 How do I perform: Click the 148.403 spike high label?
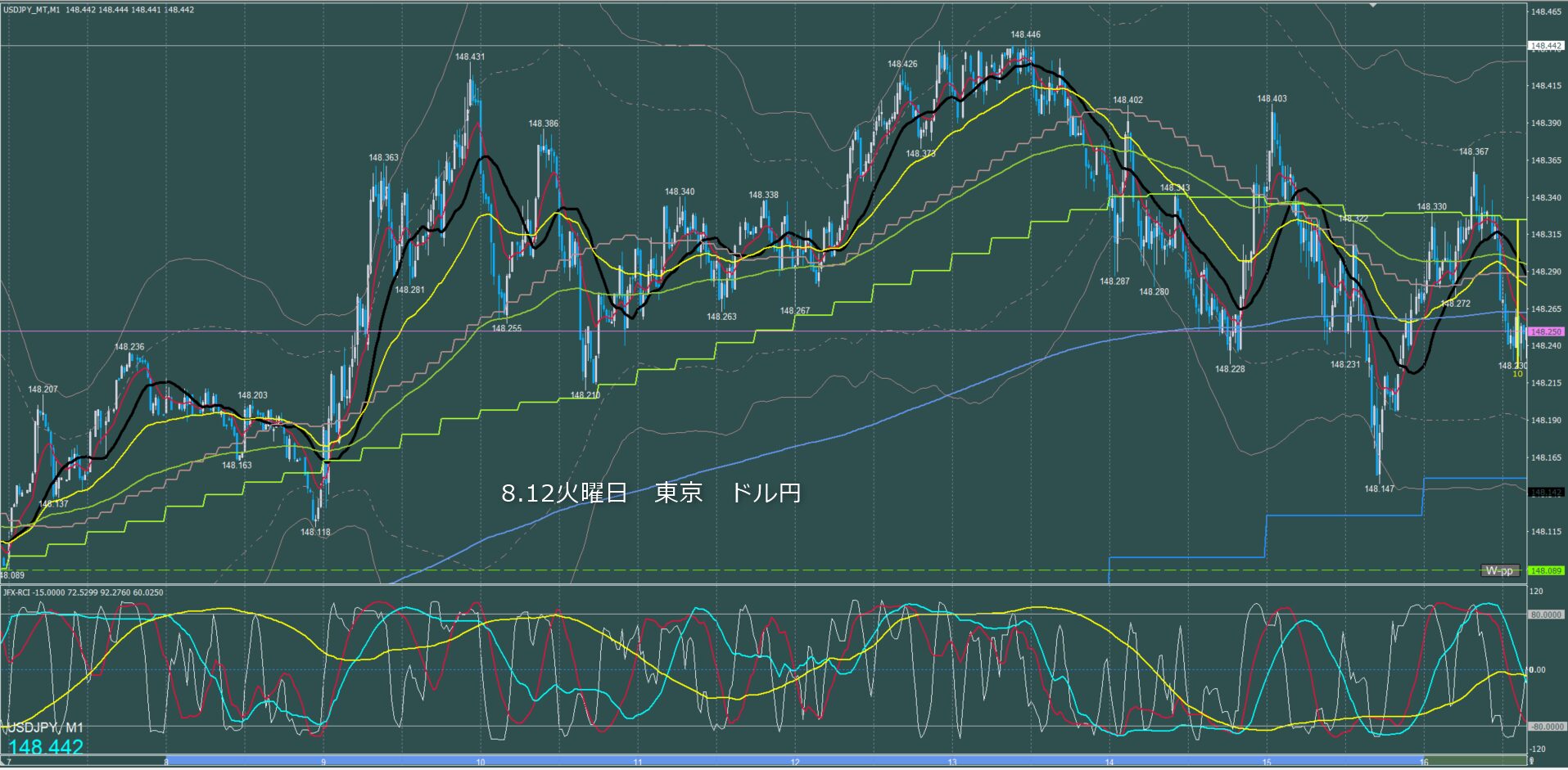(1272, 98)
